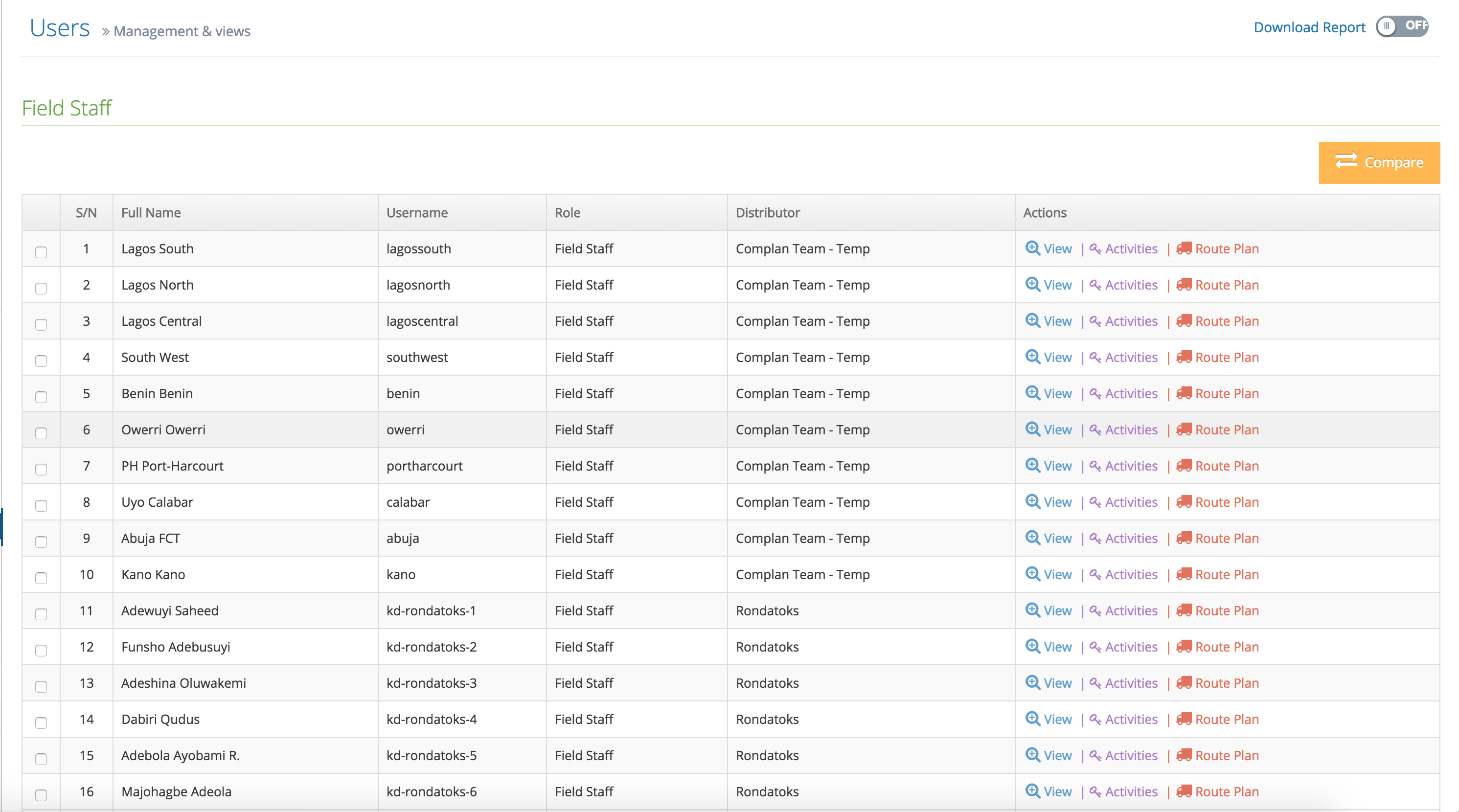This screenshot has width=1459, height=812.
Task: Open Activities for PH Port-Harcourt
Action: (x=1131, y=466)
